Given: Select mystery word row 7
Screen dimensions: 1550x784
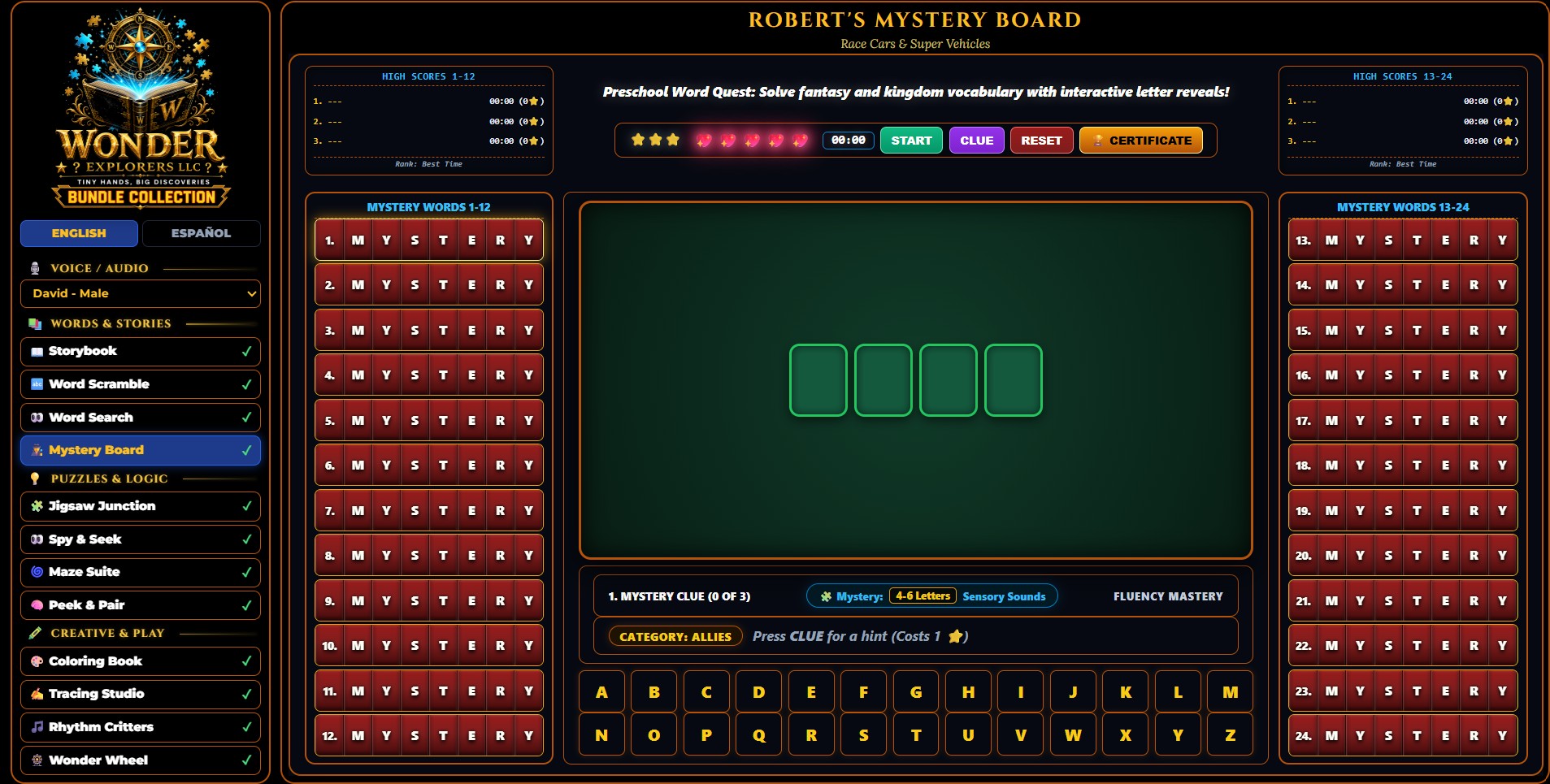Looking at the screenshot, I should pyautogui.click(x=429, y=511).
